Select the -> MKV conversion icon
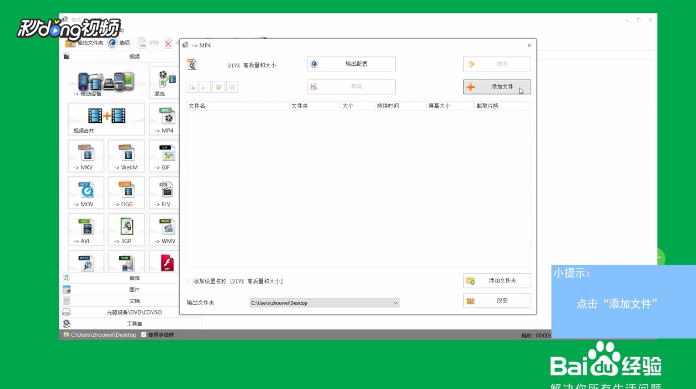The image size is (696, 389). tap(86, 156)
